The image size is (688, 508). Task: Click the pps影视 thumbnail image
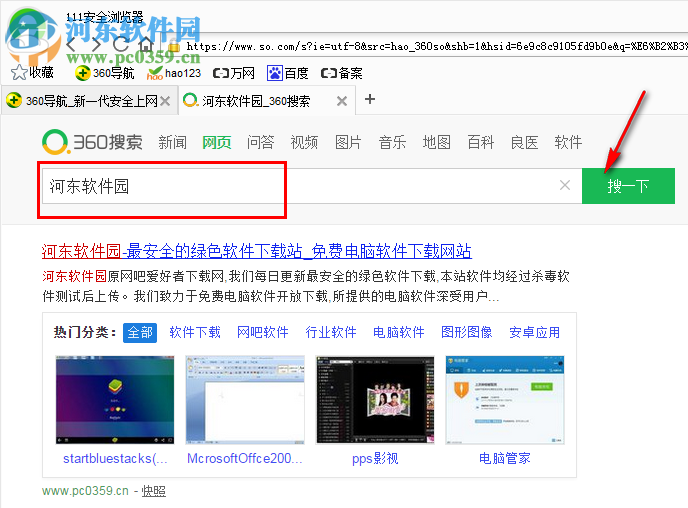coord(375,400)
